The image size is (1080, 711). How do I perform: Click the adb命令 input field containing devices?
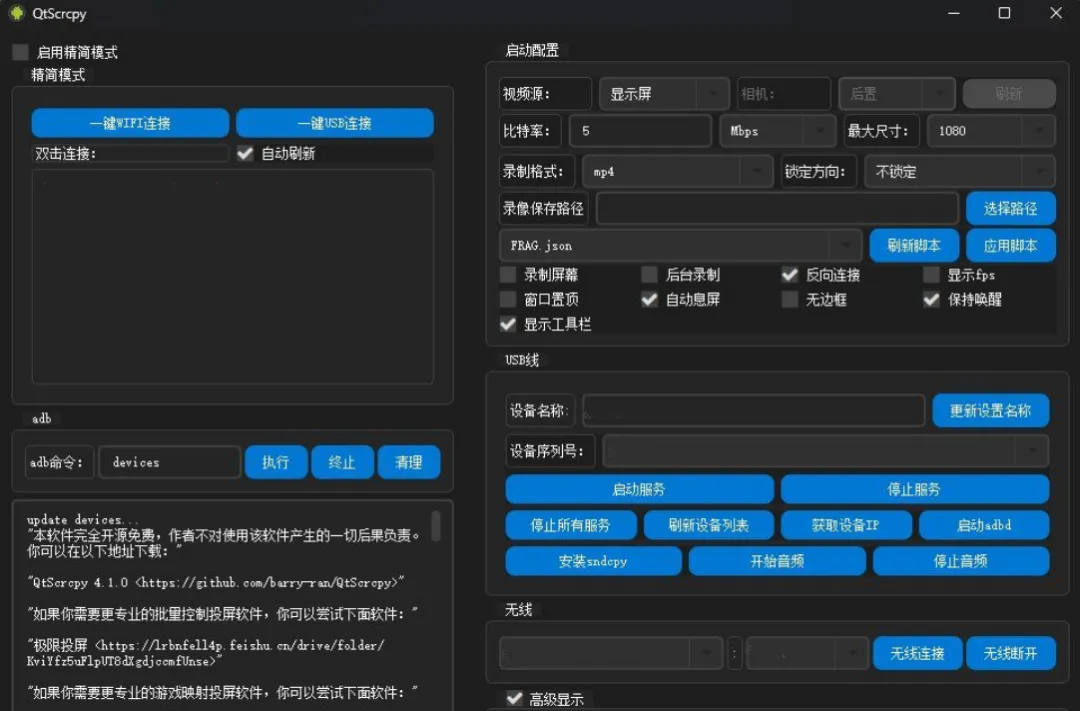click(169, 462)
